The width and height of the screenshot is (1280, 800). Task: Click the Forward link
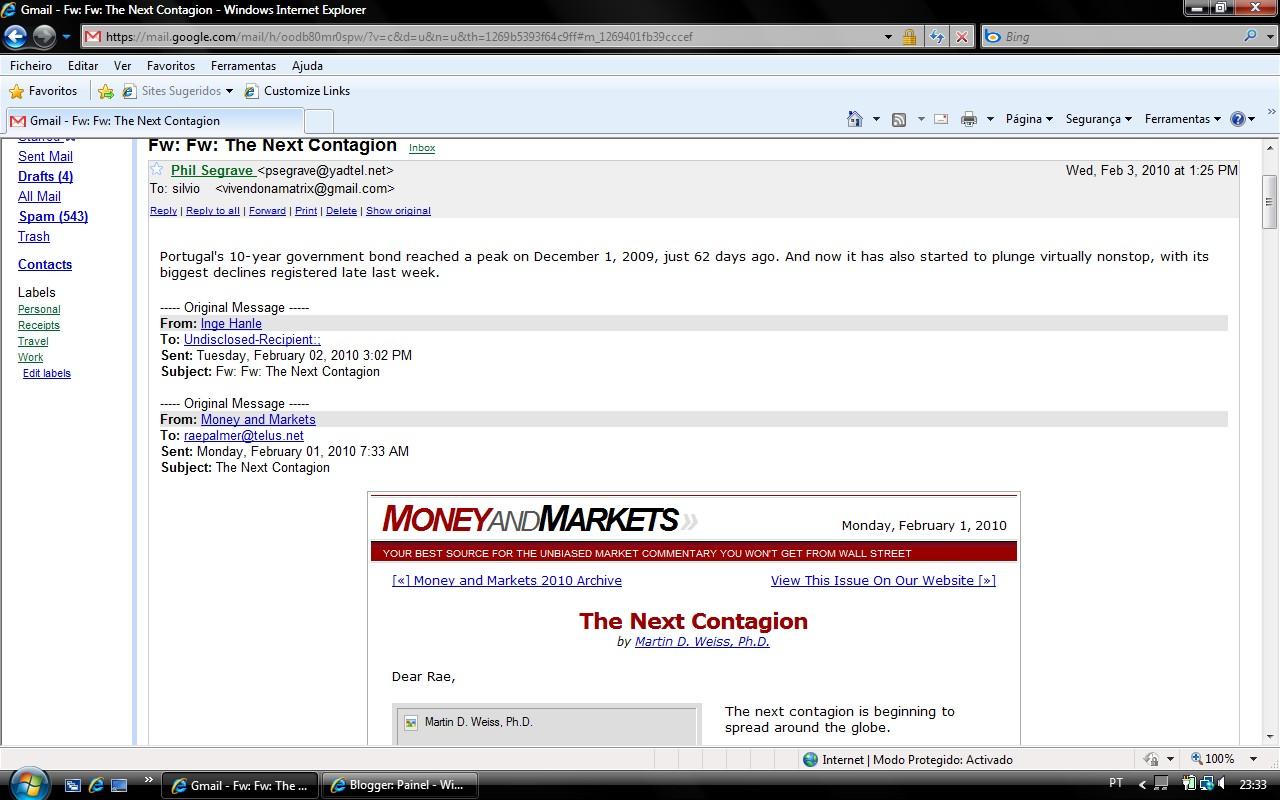(x=267, y=211)
